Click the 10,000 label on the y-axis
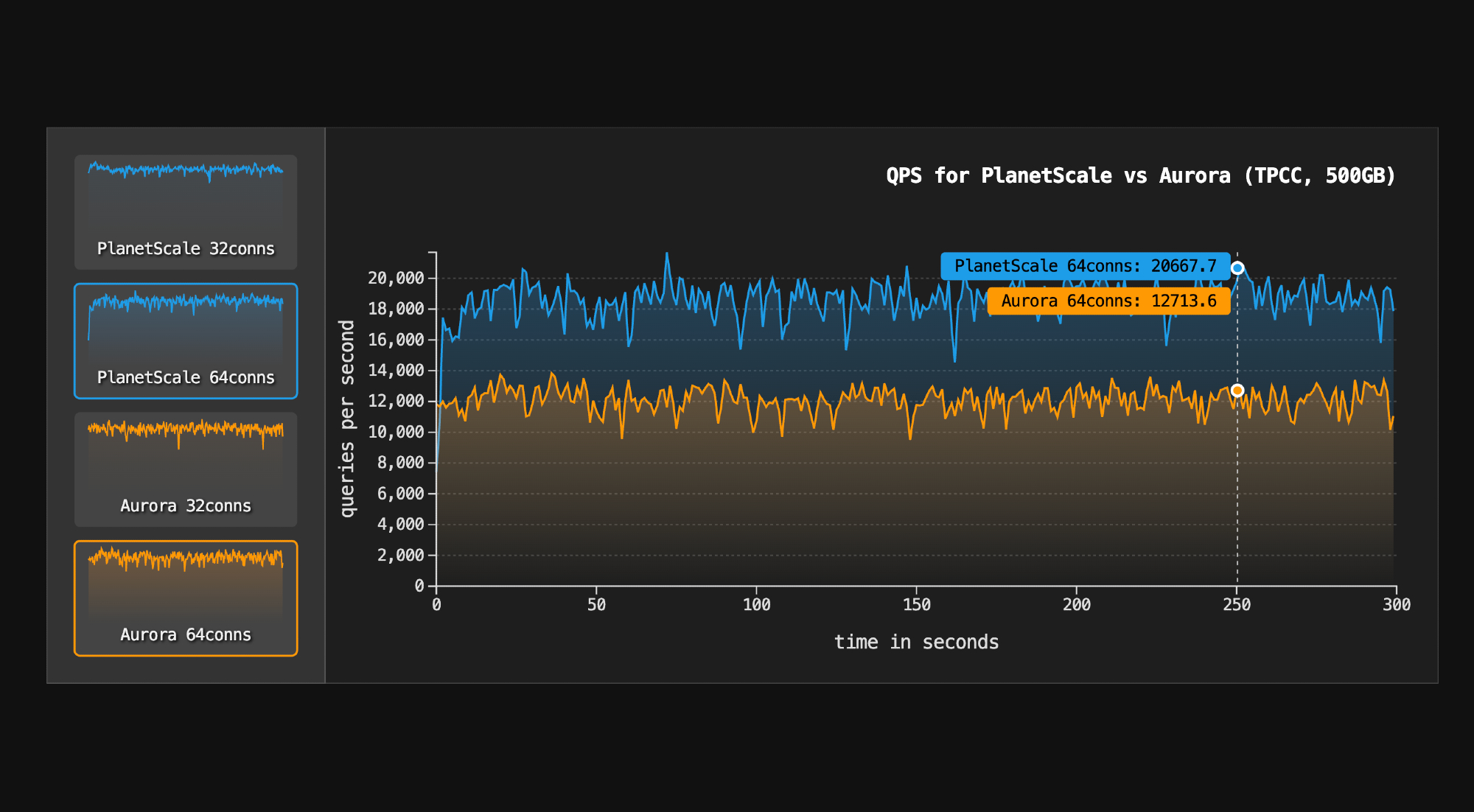 pyautogui.click(x=397, y=432)
